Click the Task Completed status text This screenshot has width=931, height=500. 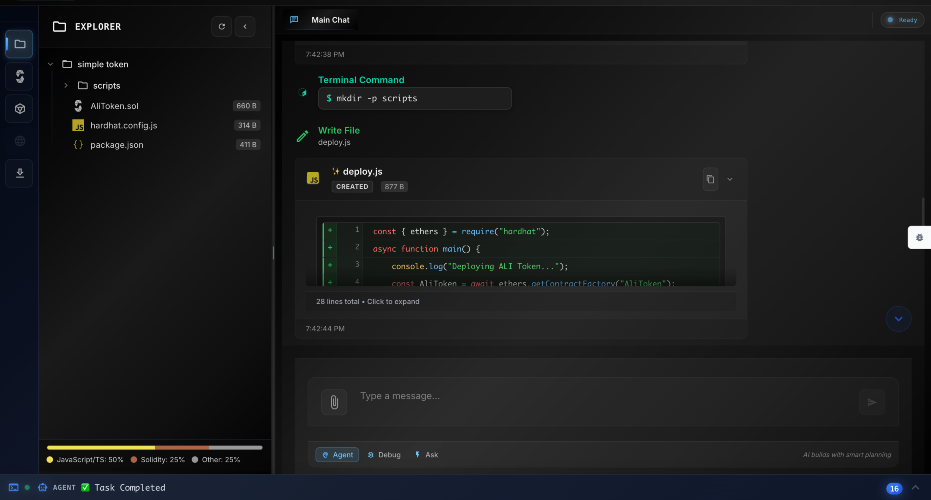pyautogui.click(x=129, y=488)
